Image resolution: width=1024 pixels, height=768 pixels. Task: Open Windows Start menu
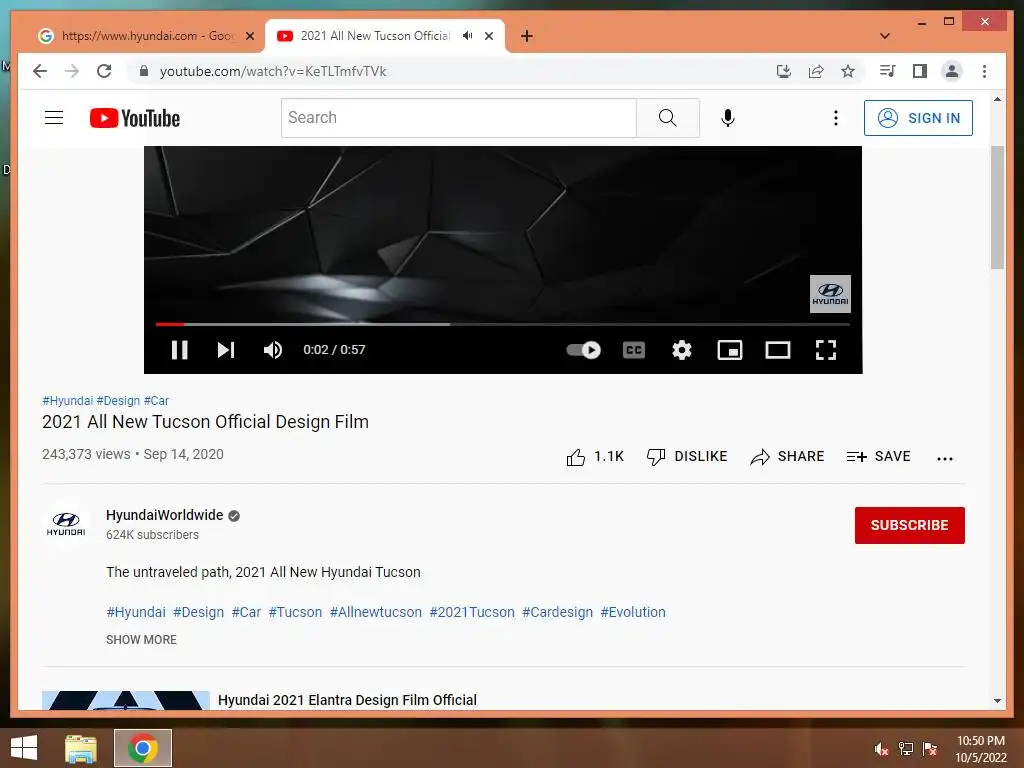(24, 748)
